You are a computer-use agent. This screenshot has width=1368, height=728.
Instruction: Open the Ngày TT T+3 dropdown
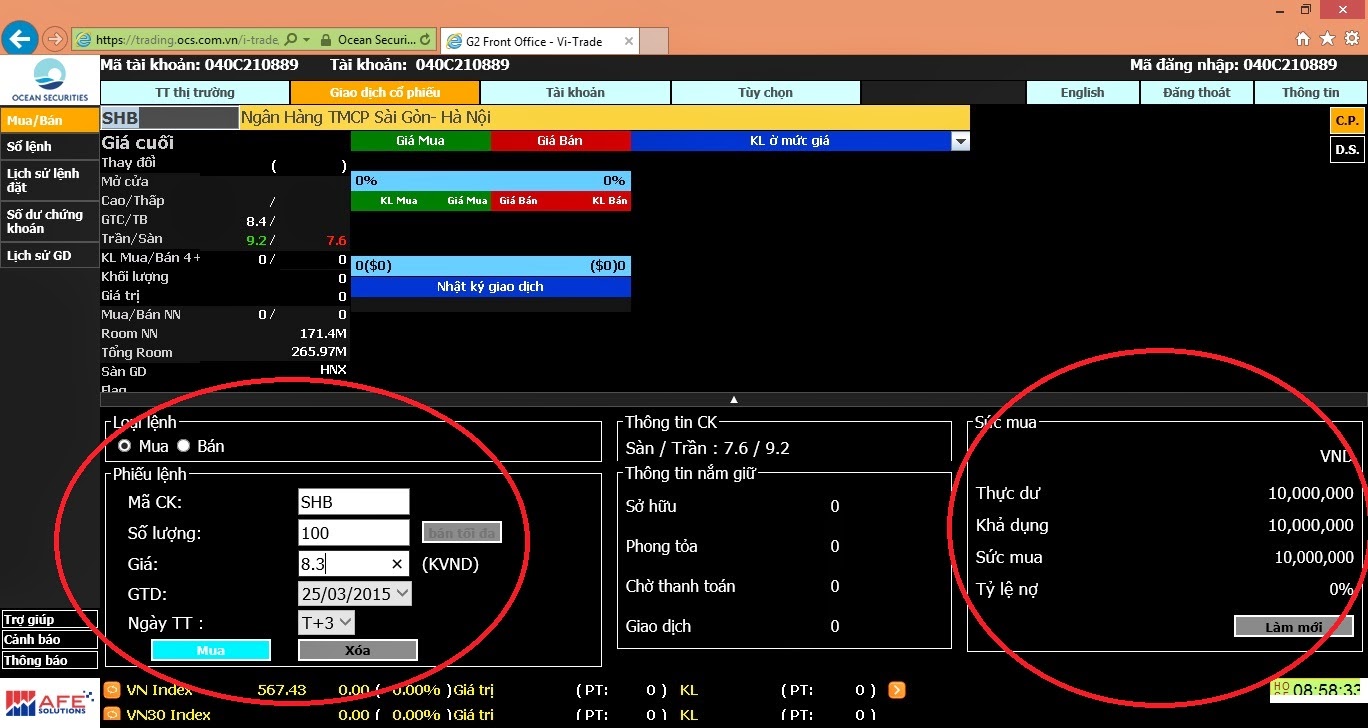pos(345,623)
